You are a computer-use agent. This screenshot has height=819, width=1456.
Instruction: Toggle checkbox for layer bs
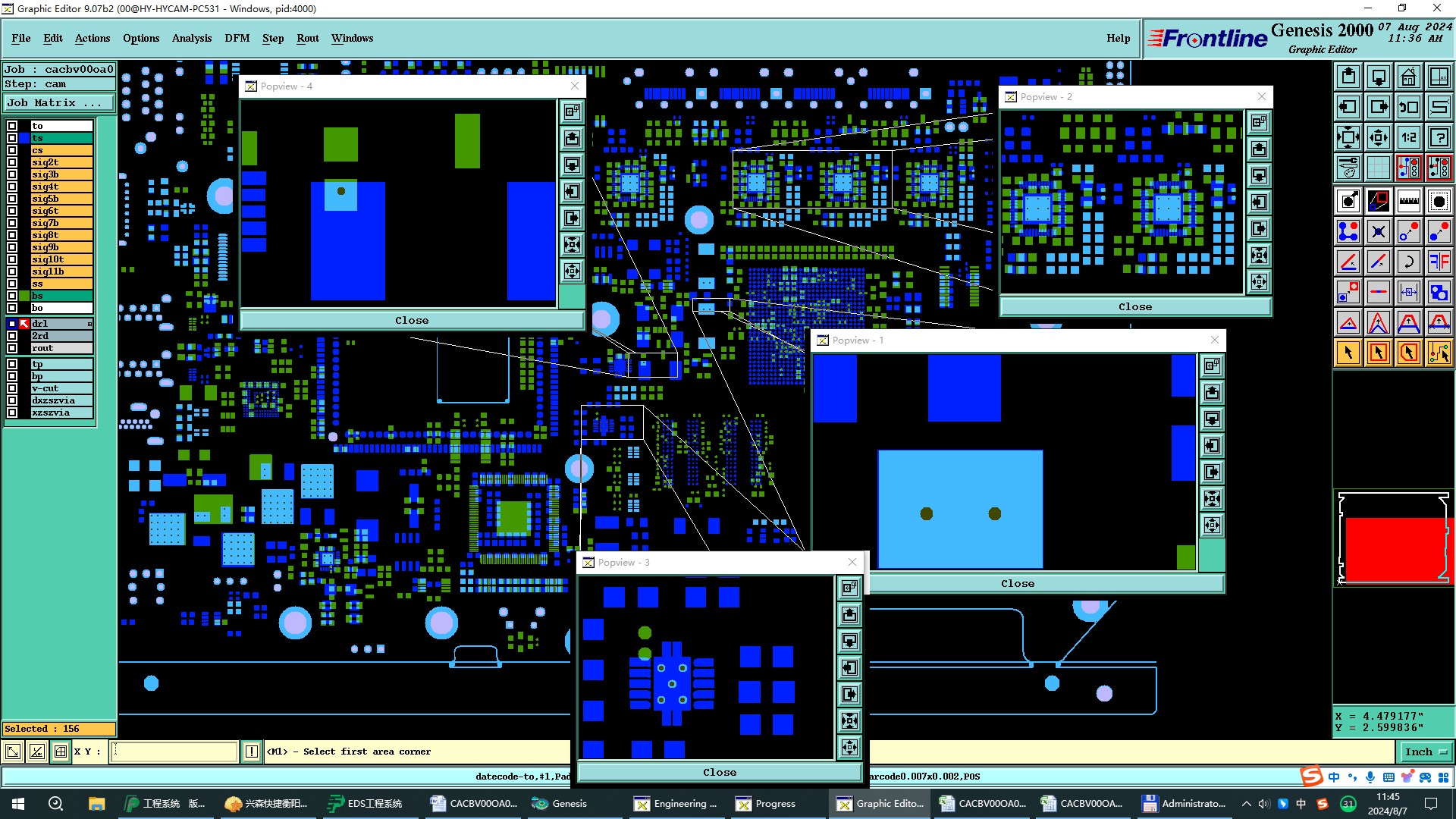(x=12, y=296)
